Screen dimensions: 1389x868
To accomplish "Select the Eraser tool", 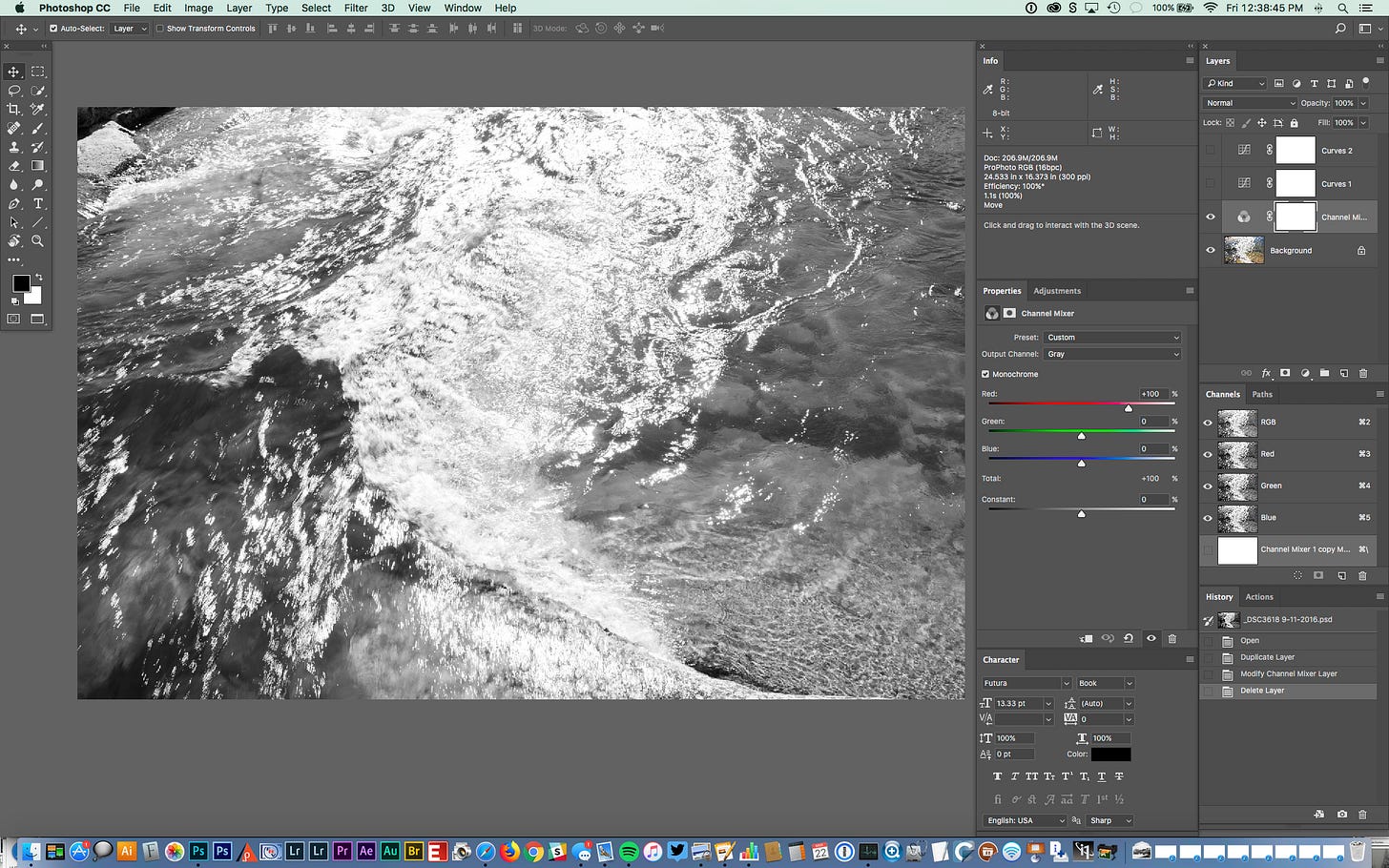I will 14,166.
